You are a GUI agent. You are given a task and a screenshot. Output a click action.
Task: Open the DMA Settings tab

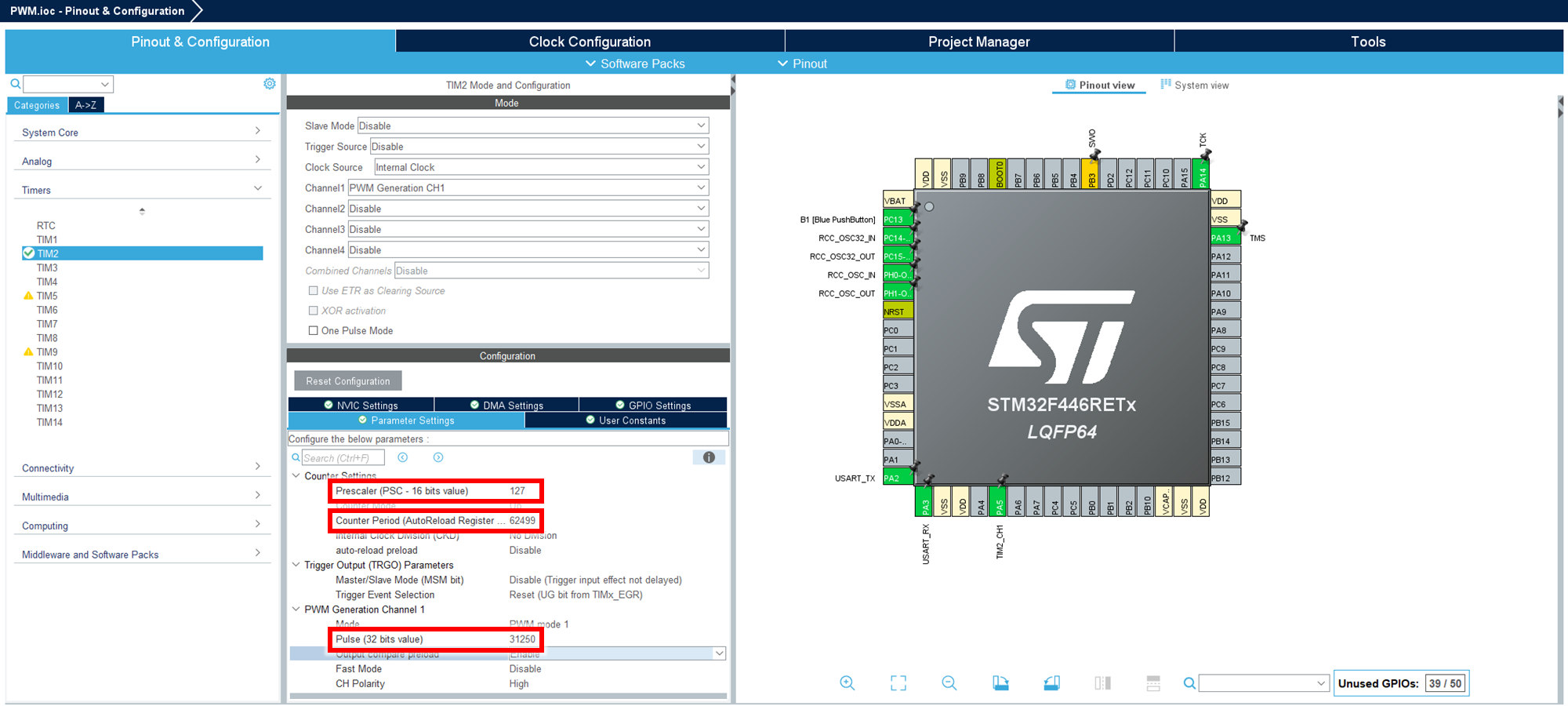tap(506, 405)
